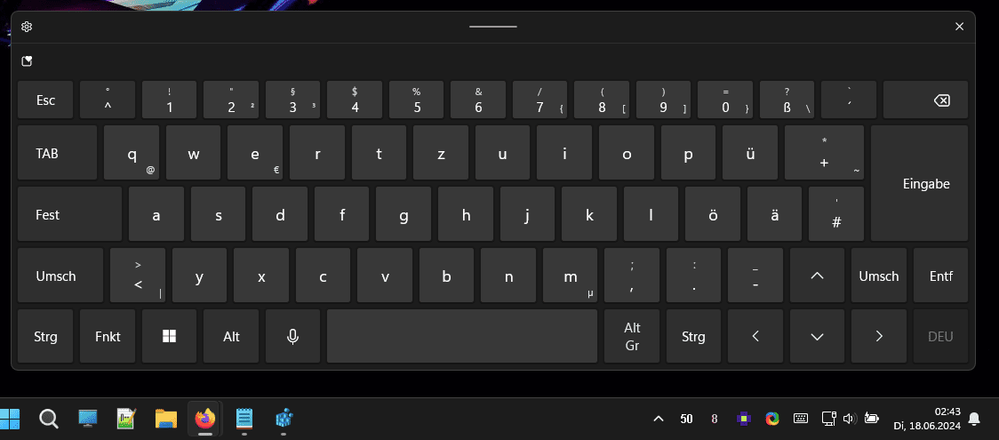Toggle the Fest caps lock key

(69, 215)
